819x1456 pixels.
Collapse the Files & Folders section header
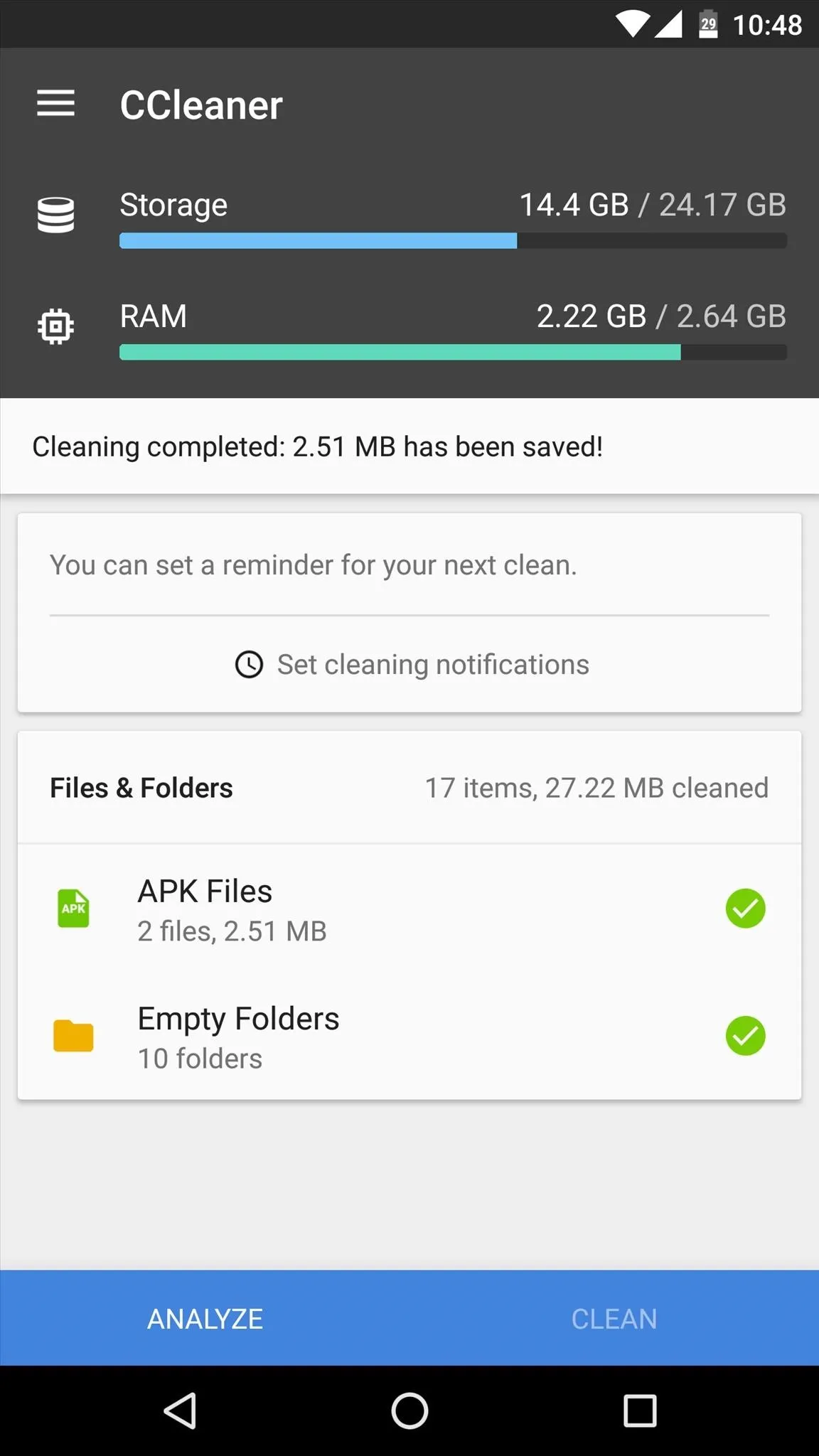(409, 788)
